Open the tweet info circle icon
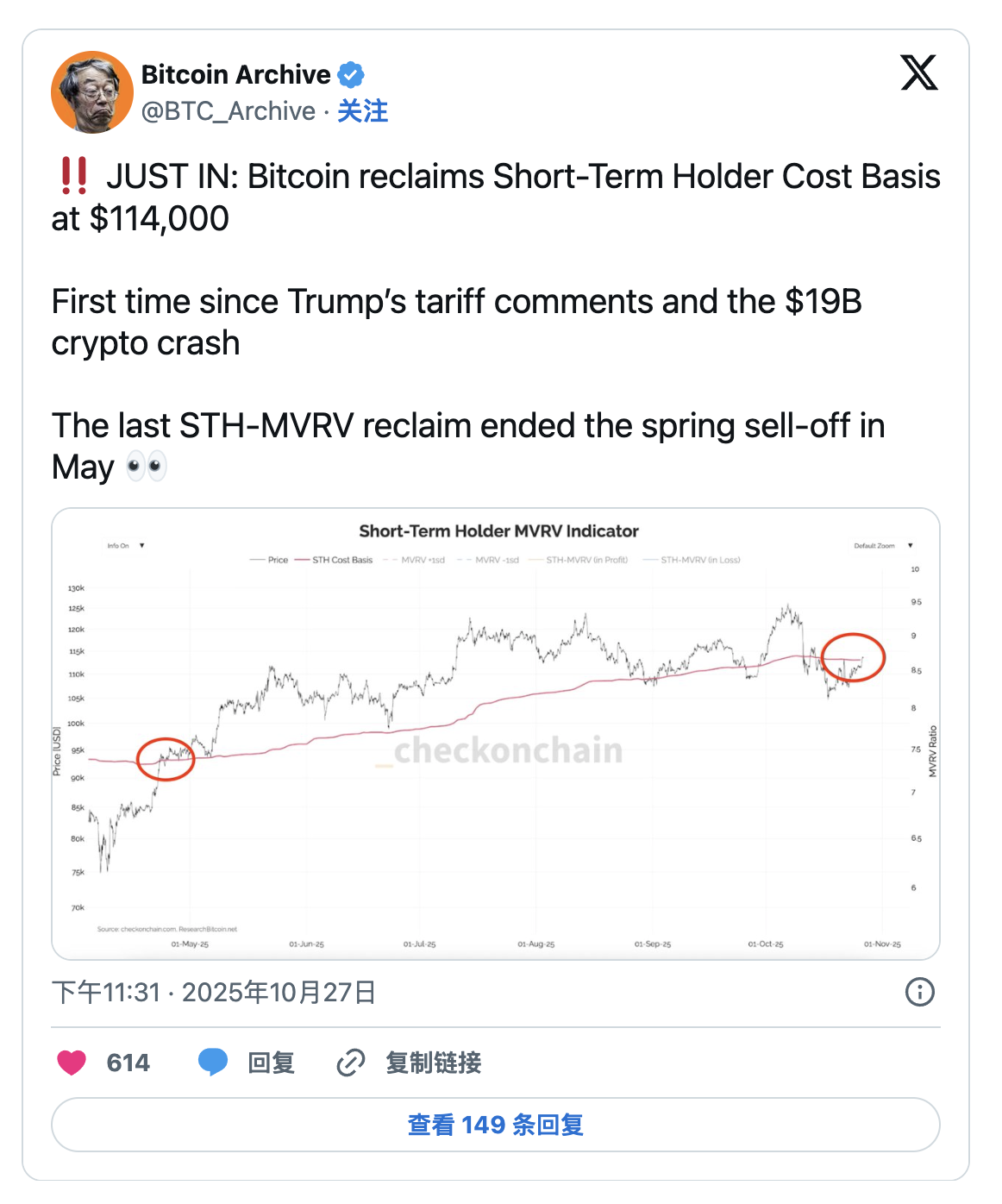The width and height of the screenshot is (1002, 1204). coord(919,992)
